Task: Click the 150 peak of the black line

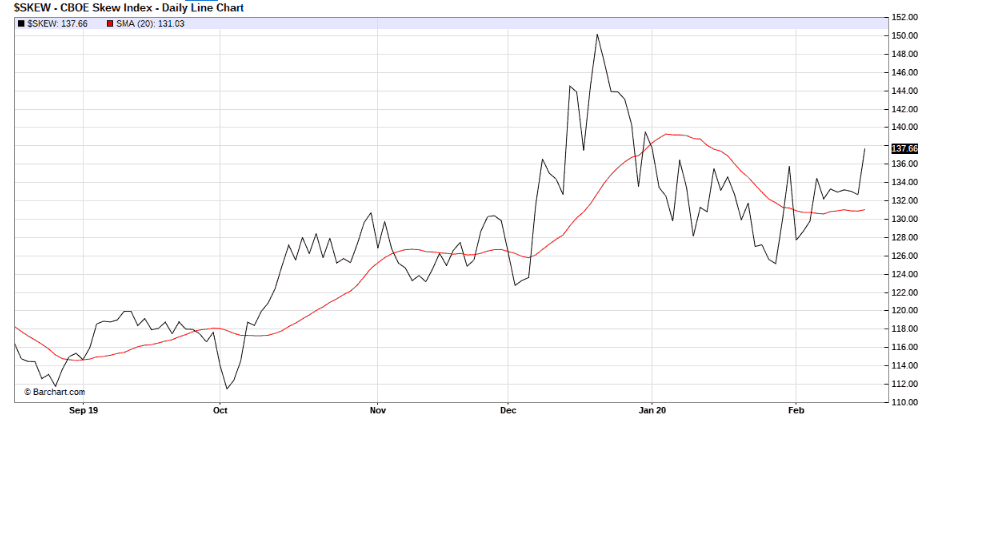Action: pos(597,35)
